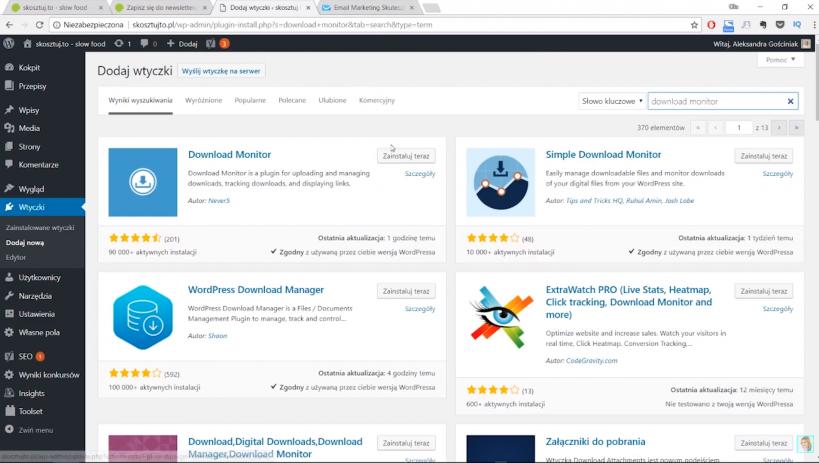Select Wyniki wyszukiwania tab
The image size is (819, 463).
[140, 100]
